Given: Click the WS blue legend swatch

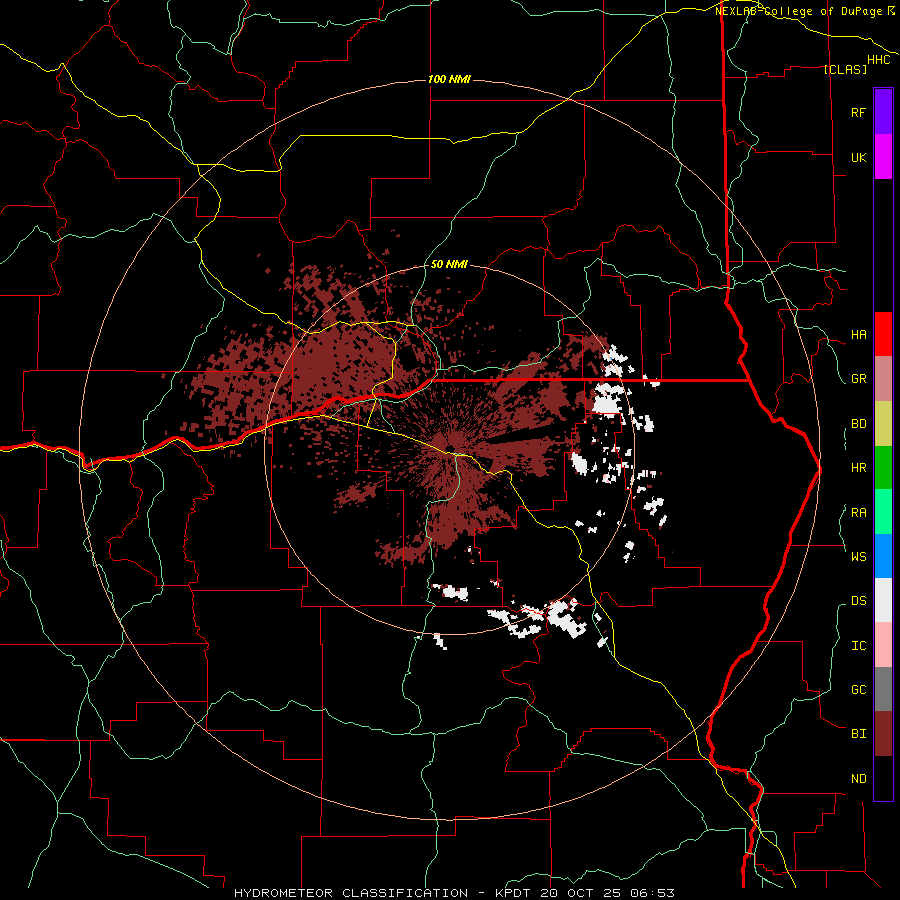Looking at the screenshot, I should pos(883,556).
